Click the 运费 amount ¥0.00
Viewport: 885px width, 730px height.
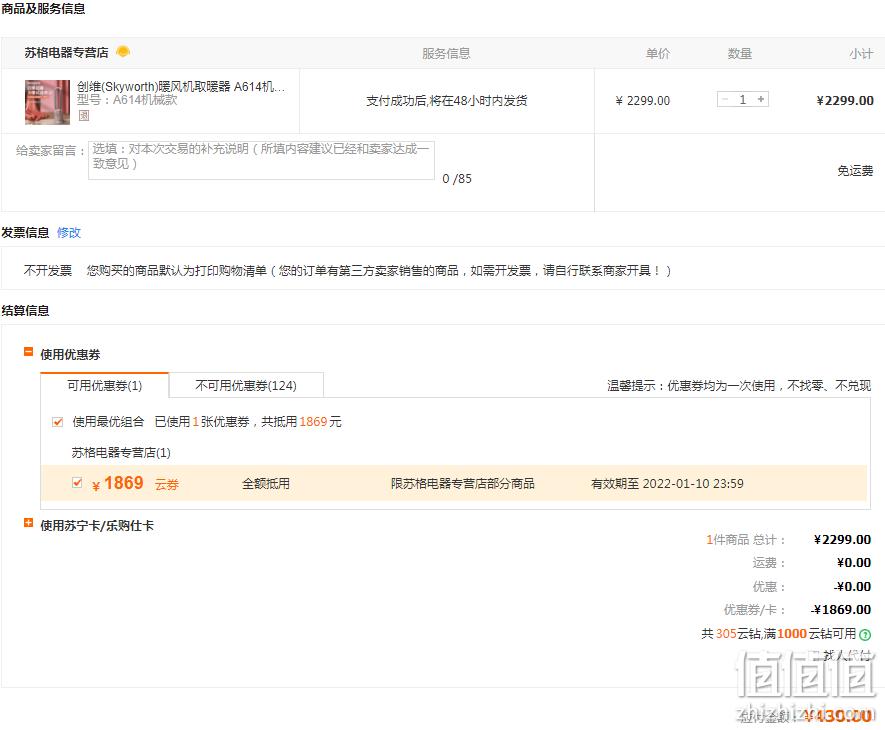853,563
